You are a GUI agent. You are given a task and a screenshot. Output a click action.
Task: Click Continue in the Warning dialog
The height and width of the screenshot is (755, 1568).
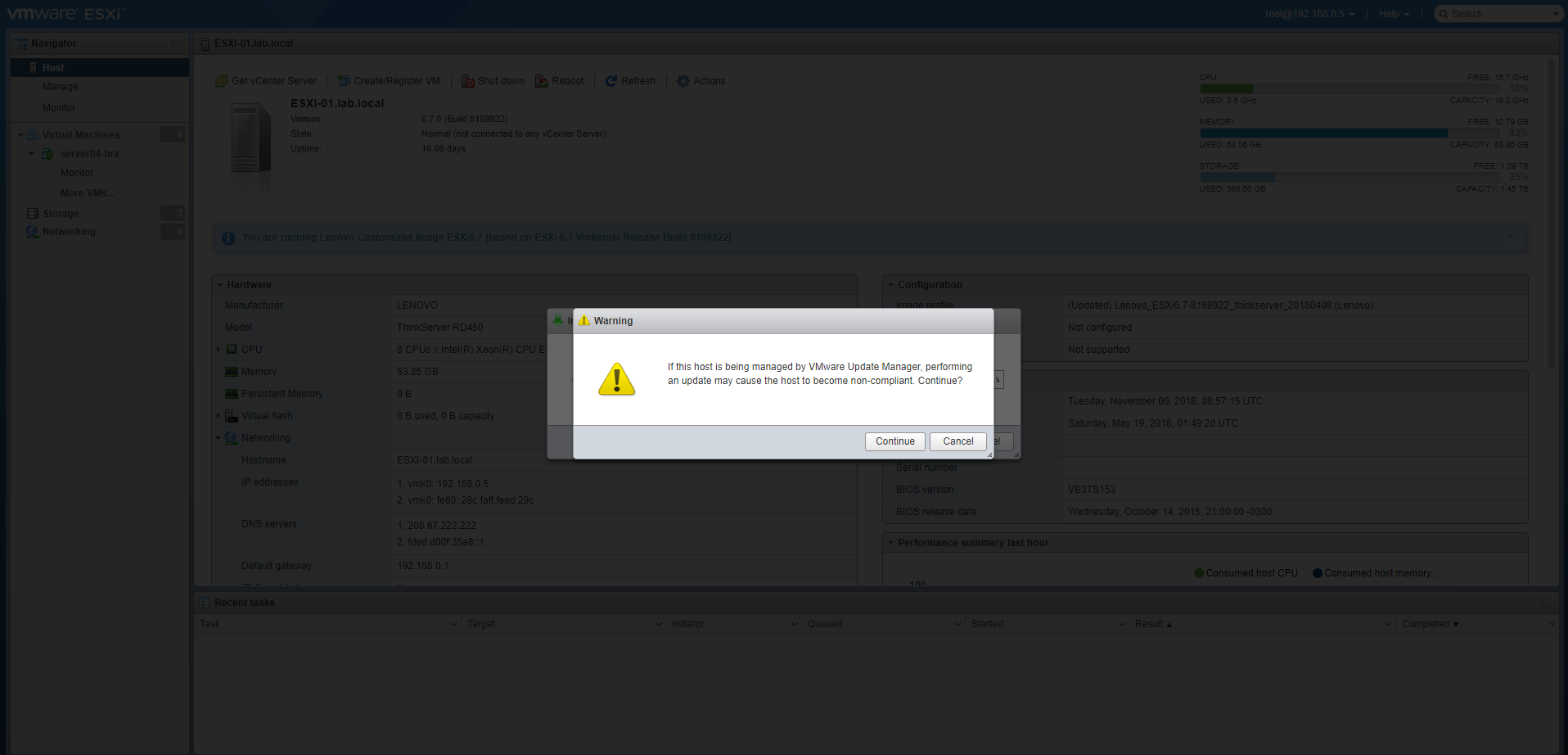[894, 441]
